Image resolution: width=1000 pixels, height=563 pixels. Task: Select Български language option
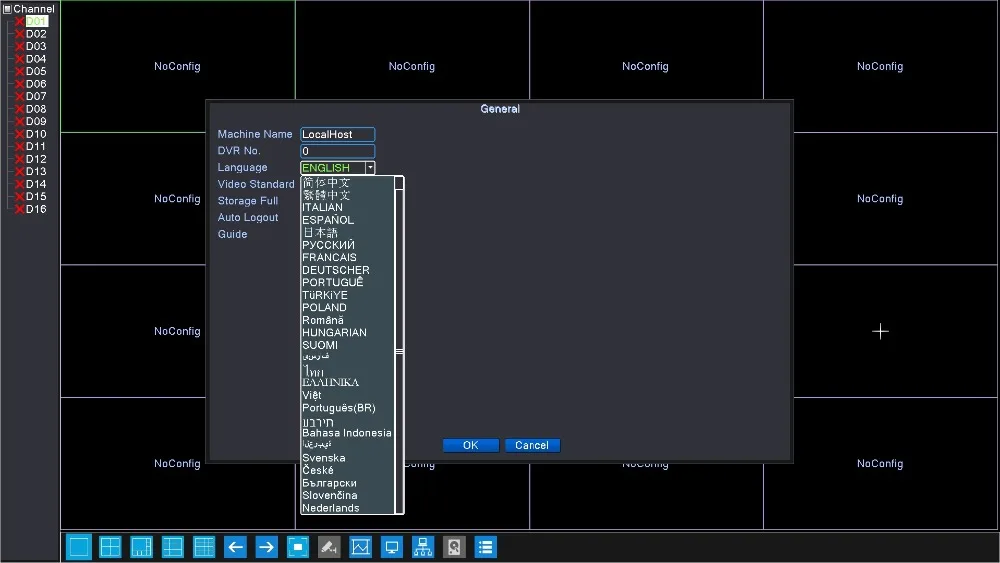click(x=329, y=483)
